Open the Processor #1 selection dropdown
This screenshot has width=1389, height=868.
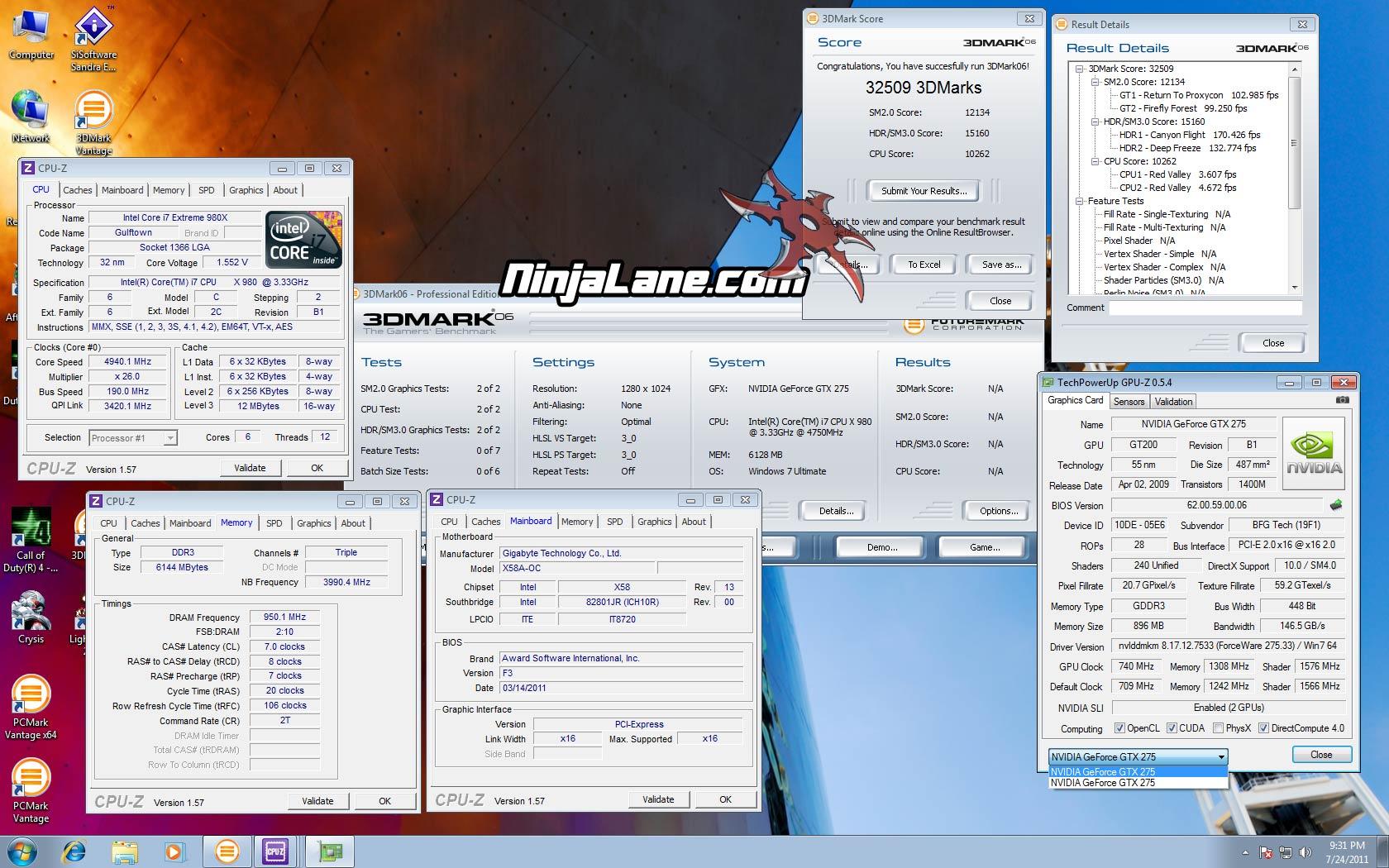133,438
